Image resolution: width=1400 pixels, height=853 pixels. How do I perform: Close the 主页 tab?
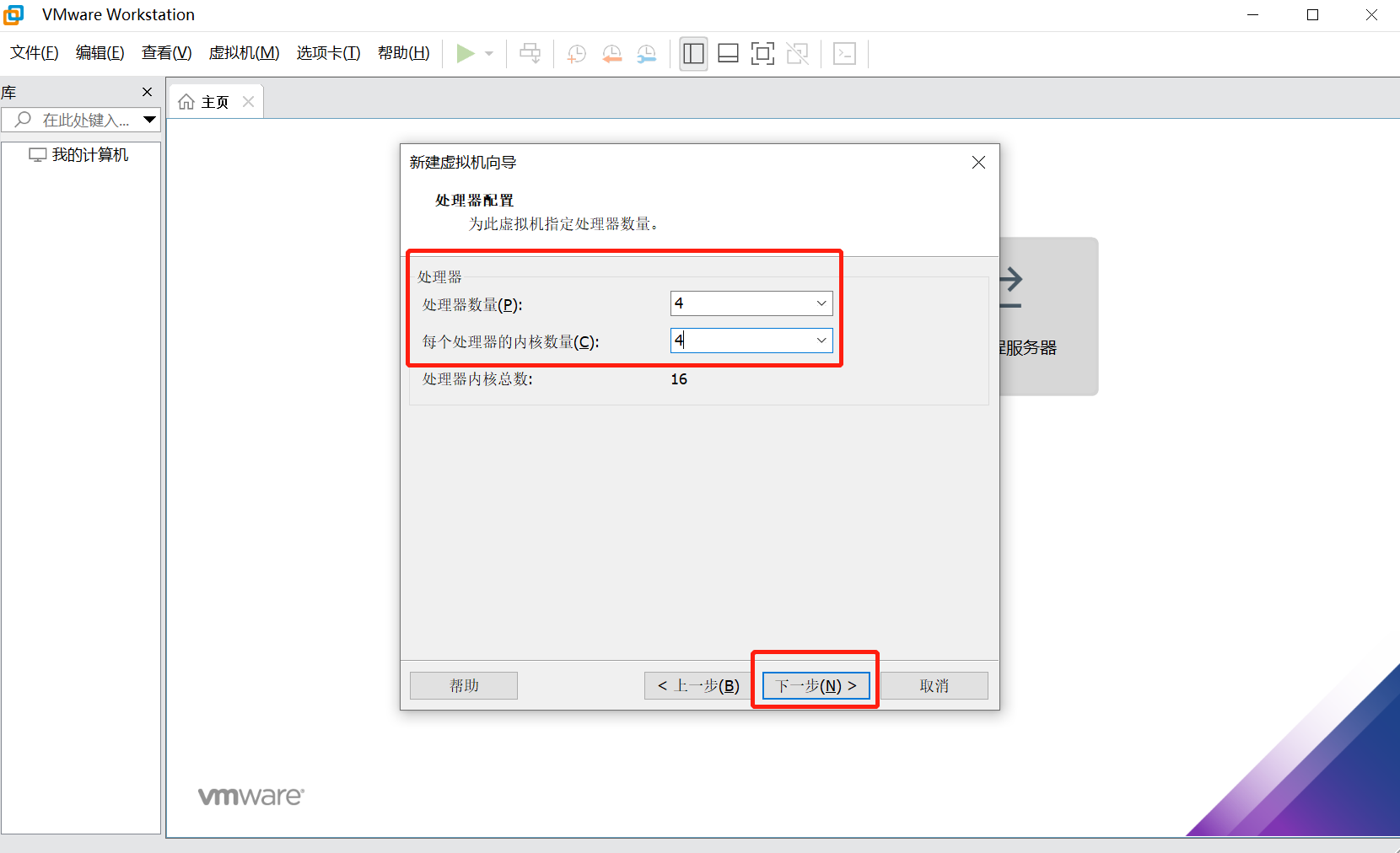click(248, 101)
